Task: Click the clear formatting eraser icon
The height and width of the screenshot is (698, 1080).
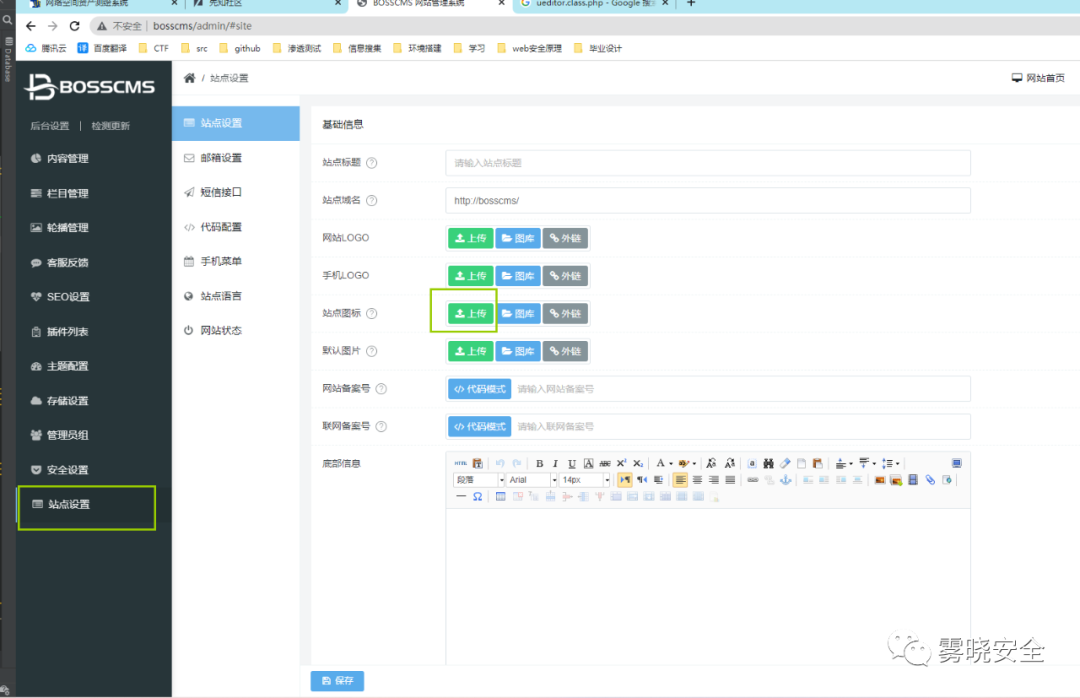Action: click(785, 463)
